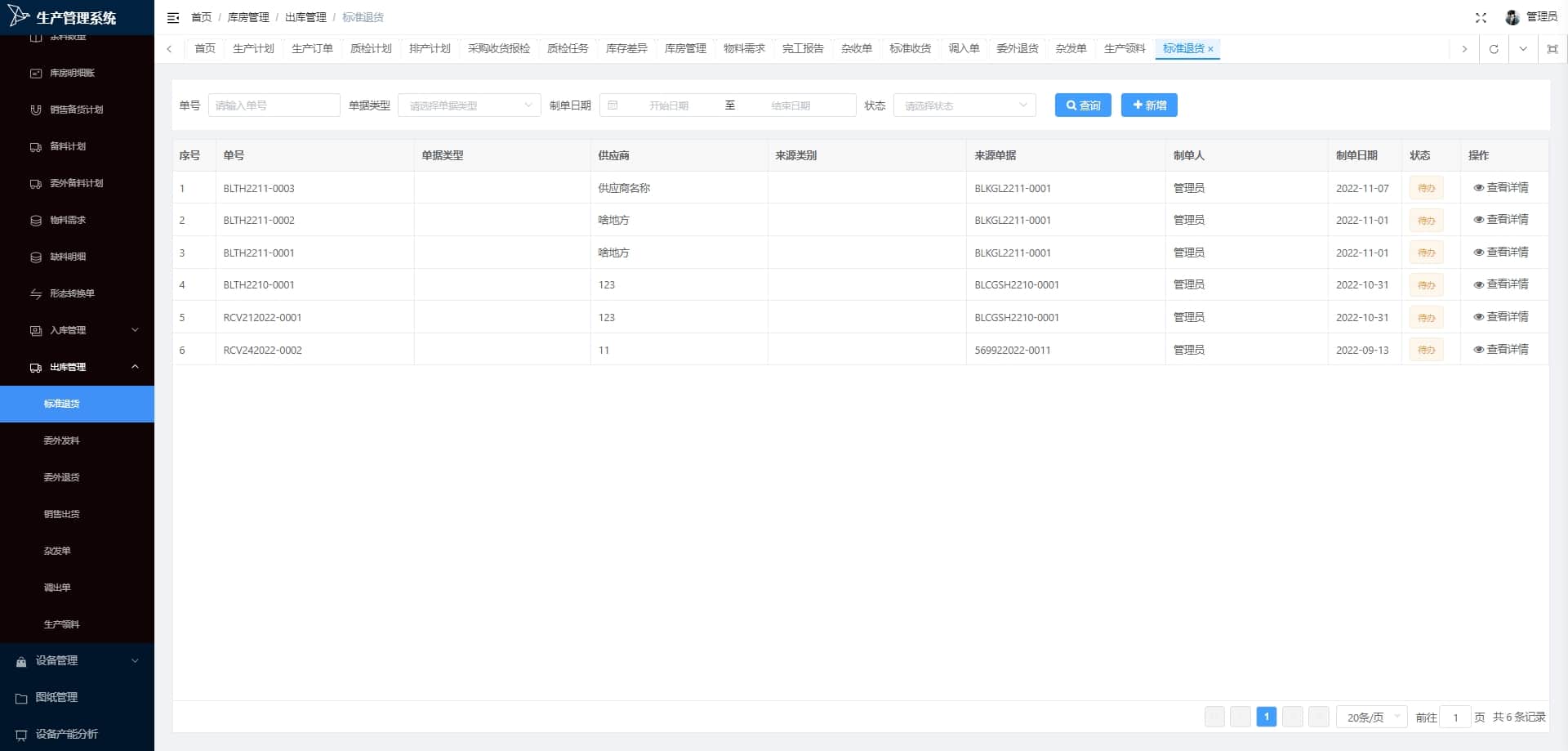Click the 设备产能分析 icon in the sidebar
Screen dimensions: 1568x751
pyautogui.click(x=21, y=735)
